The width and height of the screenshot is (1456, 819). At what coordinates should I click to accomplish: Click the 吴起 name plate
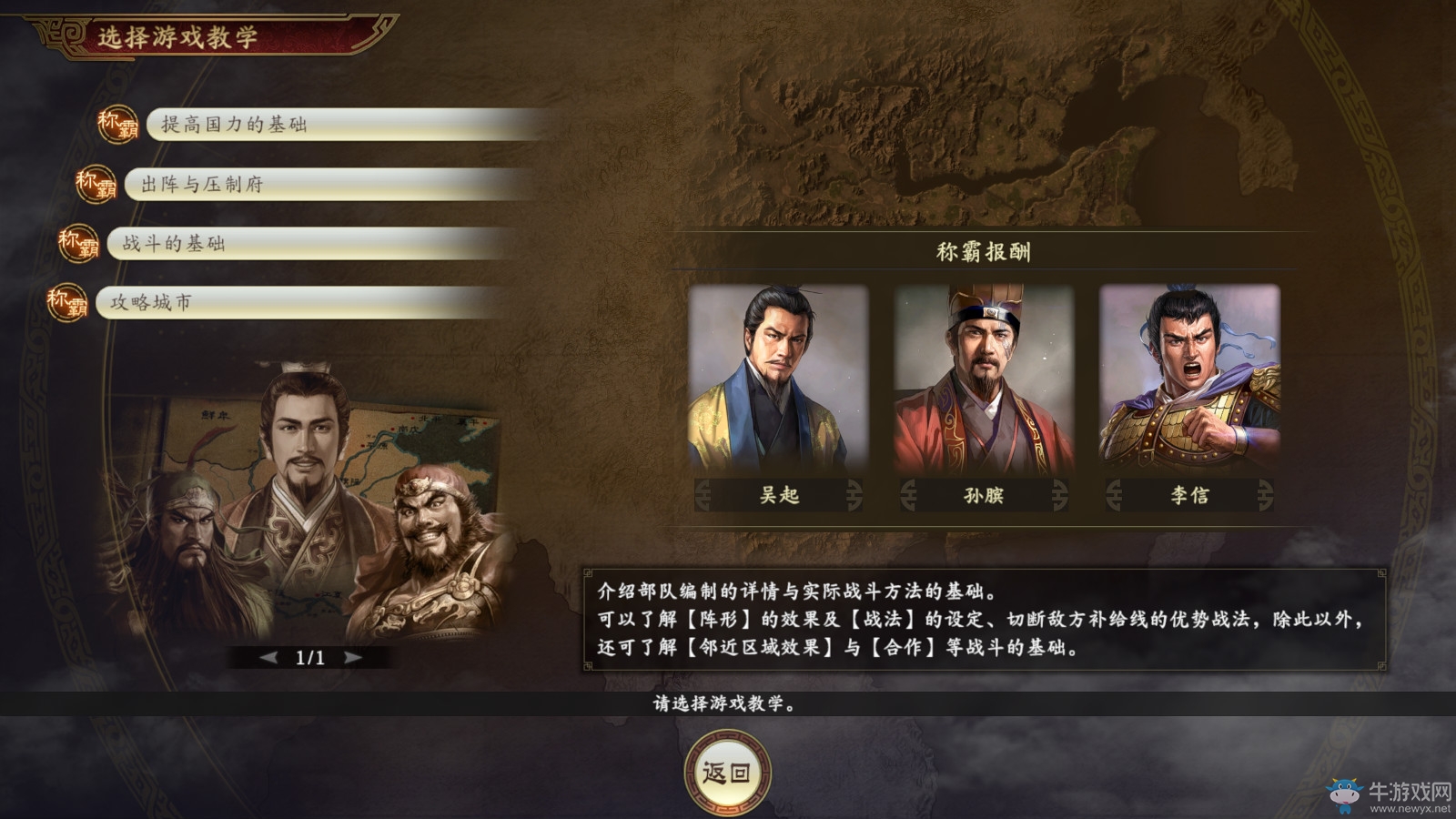pyautogui.click(x=779, y=495)
